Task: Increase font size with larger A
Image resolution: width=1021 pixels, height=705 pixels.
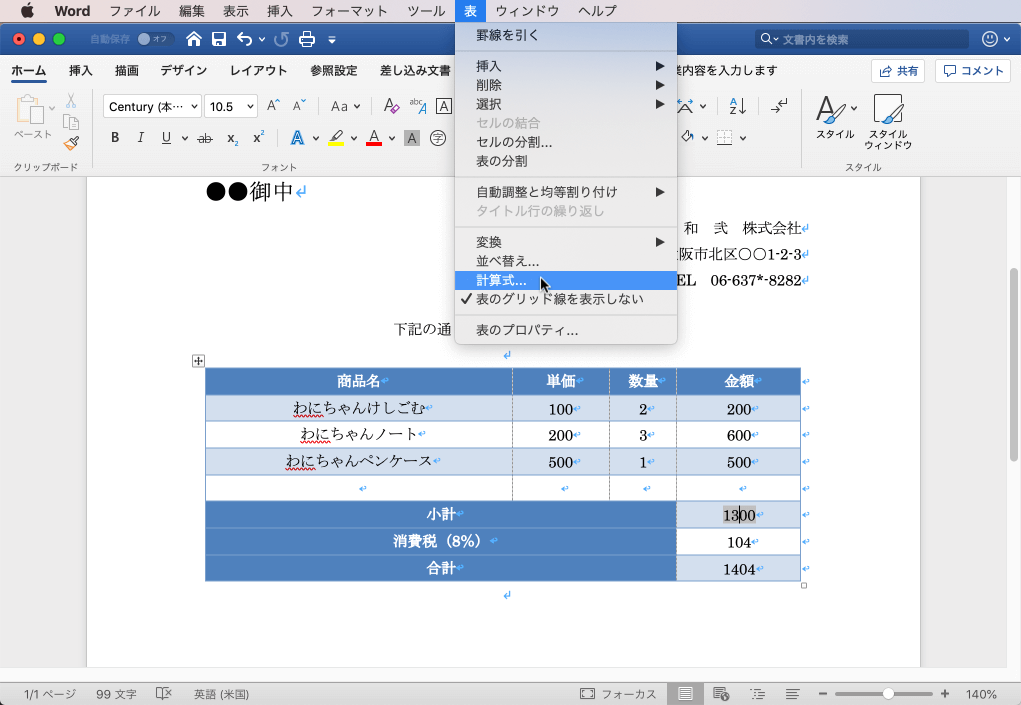Action: [273, 105]
